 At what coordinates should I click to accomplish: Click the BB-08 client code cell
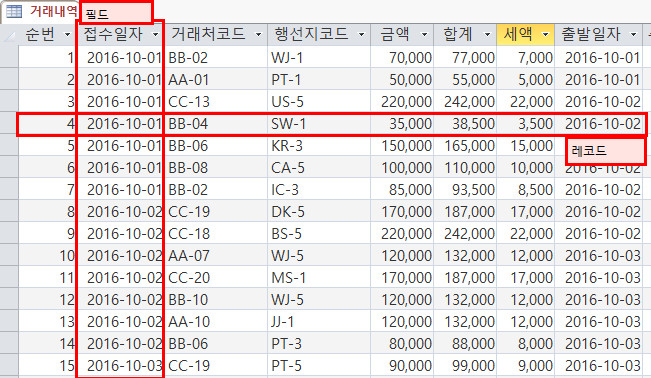(216, 167)
